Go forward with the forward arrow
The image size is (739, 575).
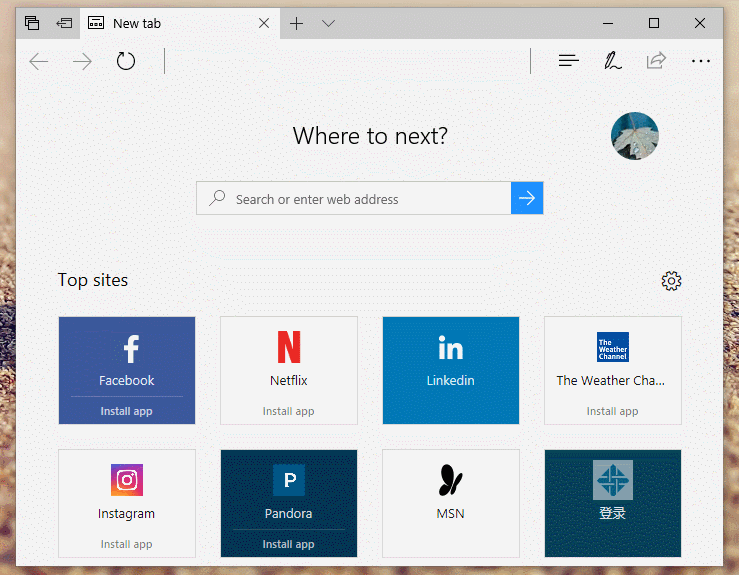(x=82, y=61)
